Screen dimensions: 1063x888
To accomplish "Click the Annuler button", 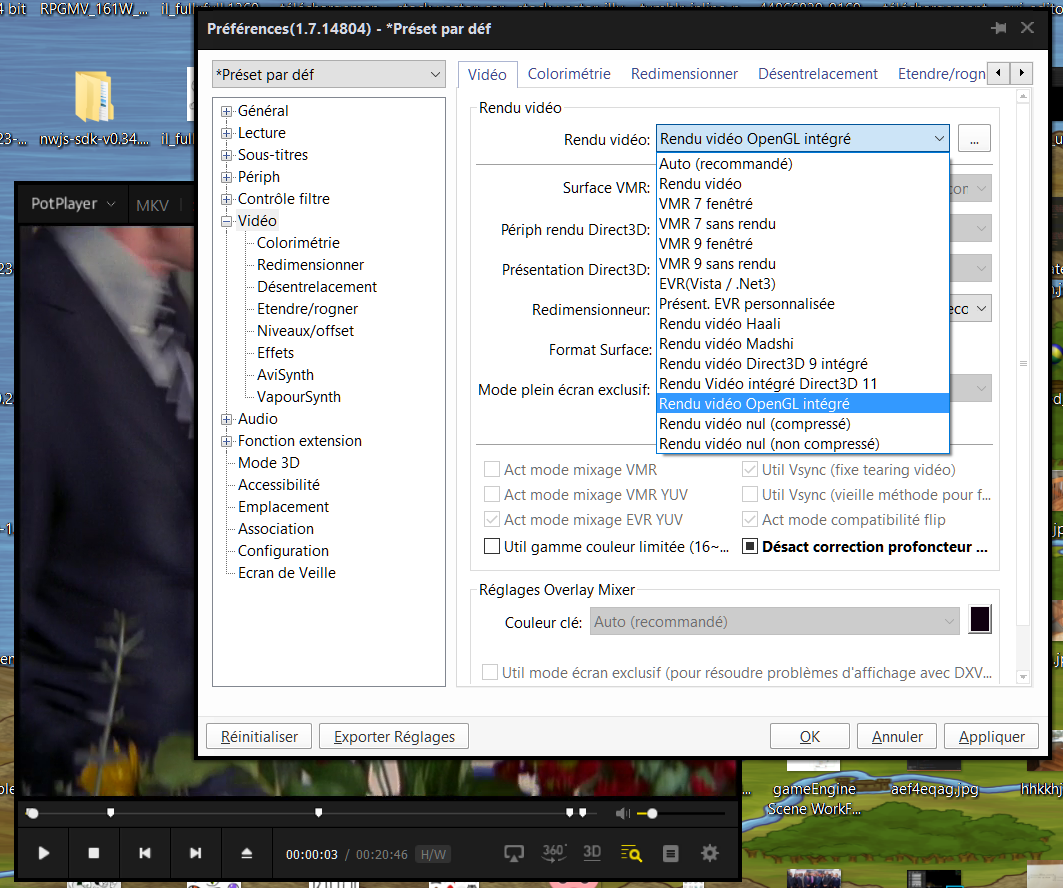I will [x=897, y=736].
